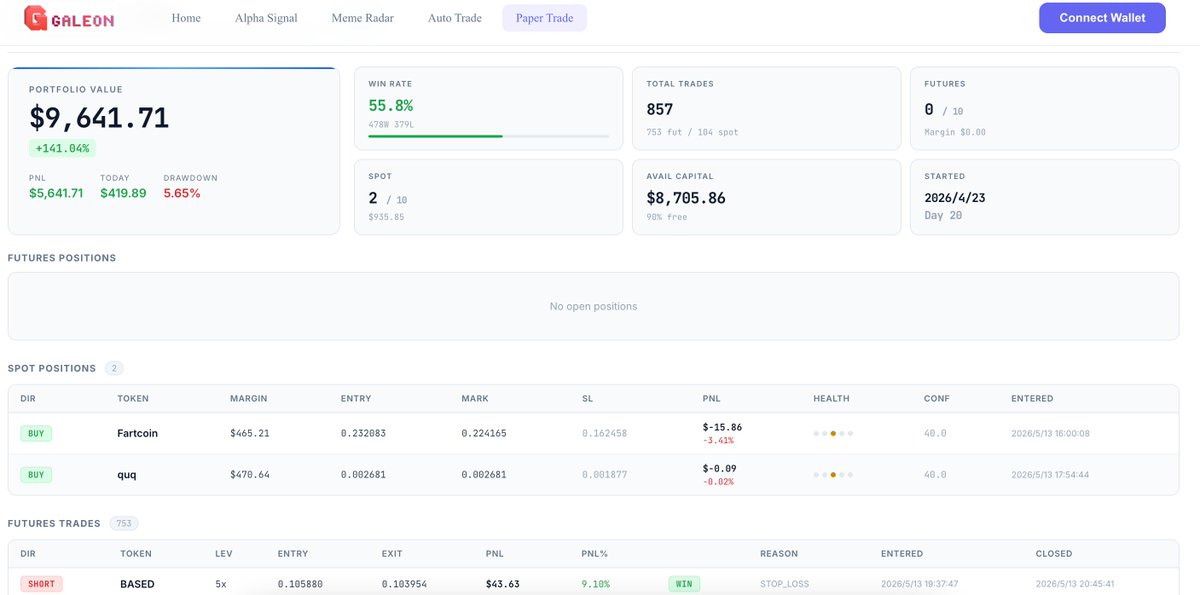Click the HEALTH column header
Screen dimensions: 1200x595
click(x=831, y=398)
